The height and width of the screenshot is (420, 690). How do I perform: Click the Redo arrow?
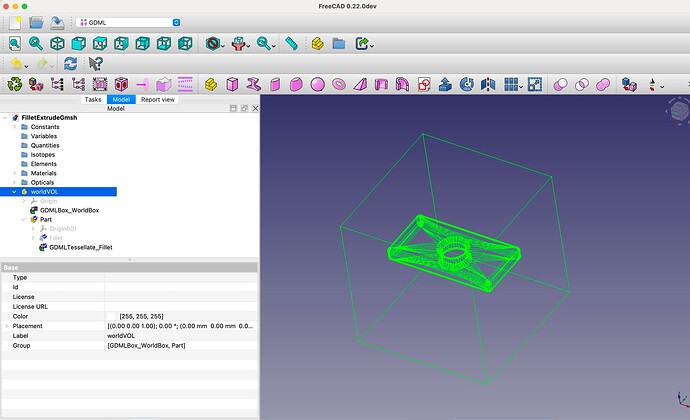pyautogui.click(x=42, y=64)
